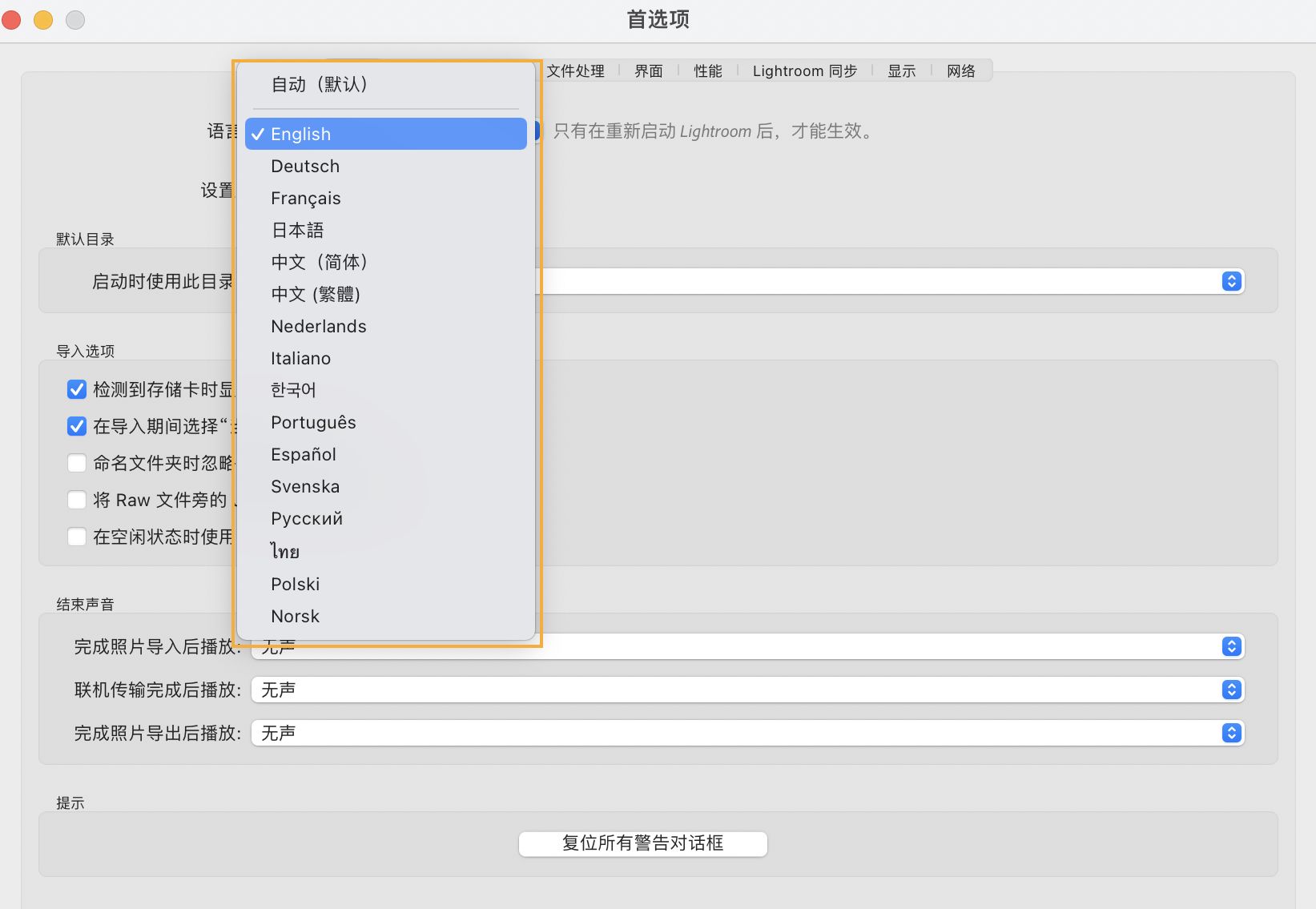Switch to the 性能 tab
Screen dimensions: 1316x909
pyautogui.click(x=707, y=70)
